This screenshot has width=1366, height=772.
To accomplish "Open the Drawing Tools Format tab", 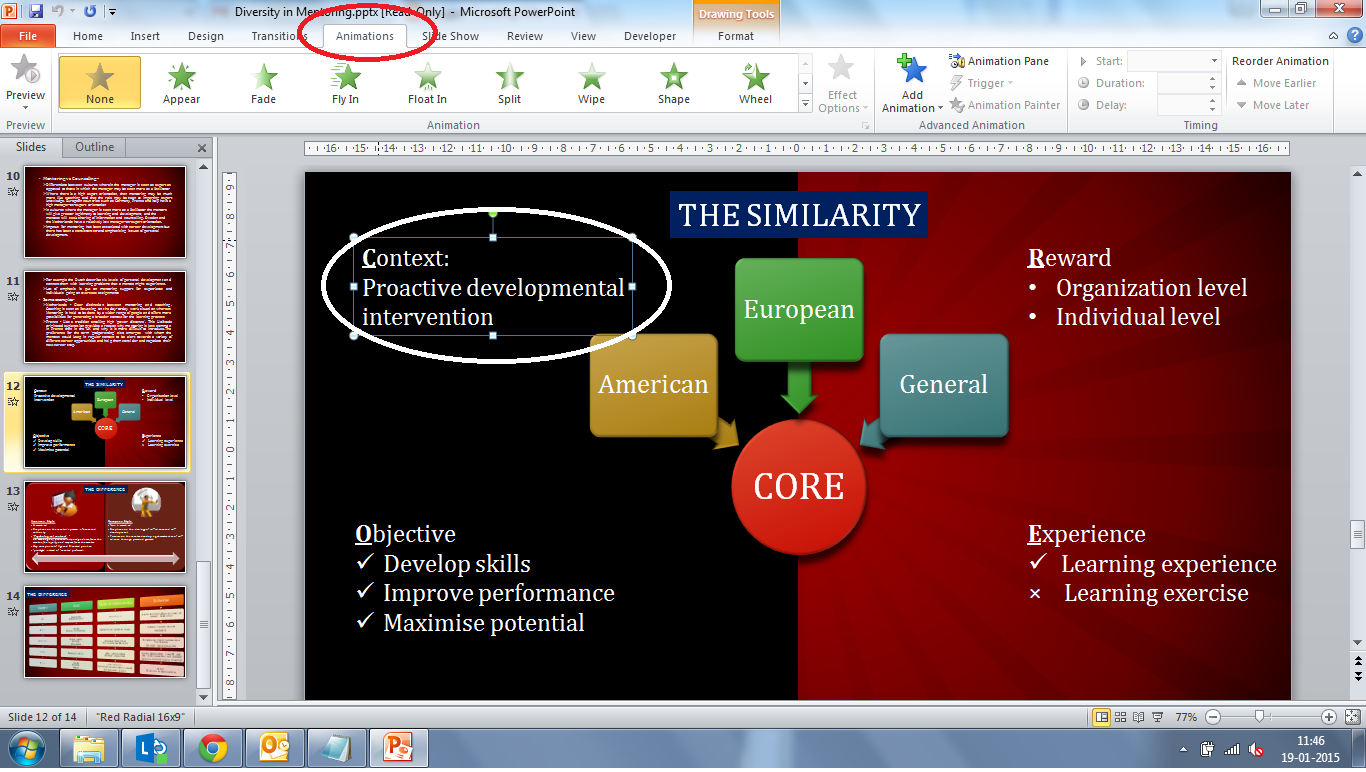I will click(736, 36).
